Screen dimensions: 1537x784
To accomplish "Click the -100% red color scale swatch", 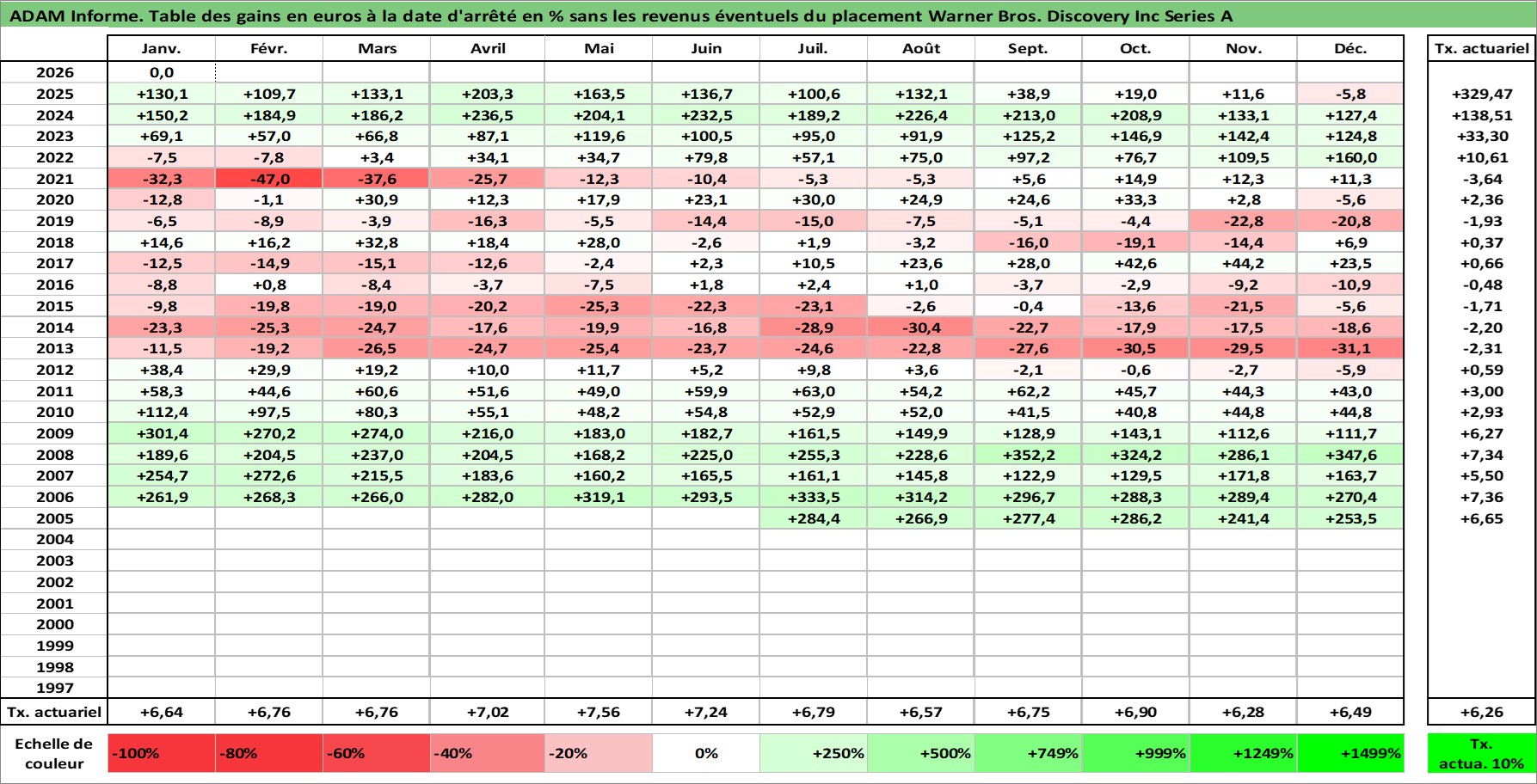I will tap(161, 753).
